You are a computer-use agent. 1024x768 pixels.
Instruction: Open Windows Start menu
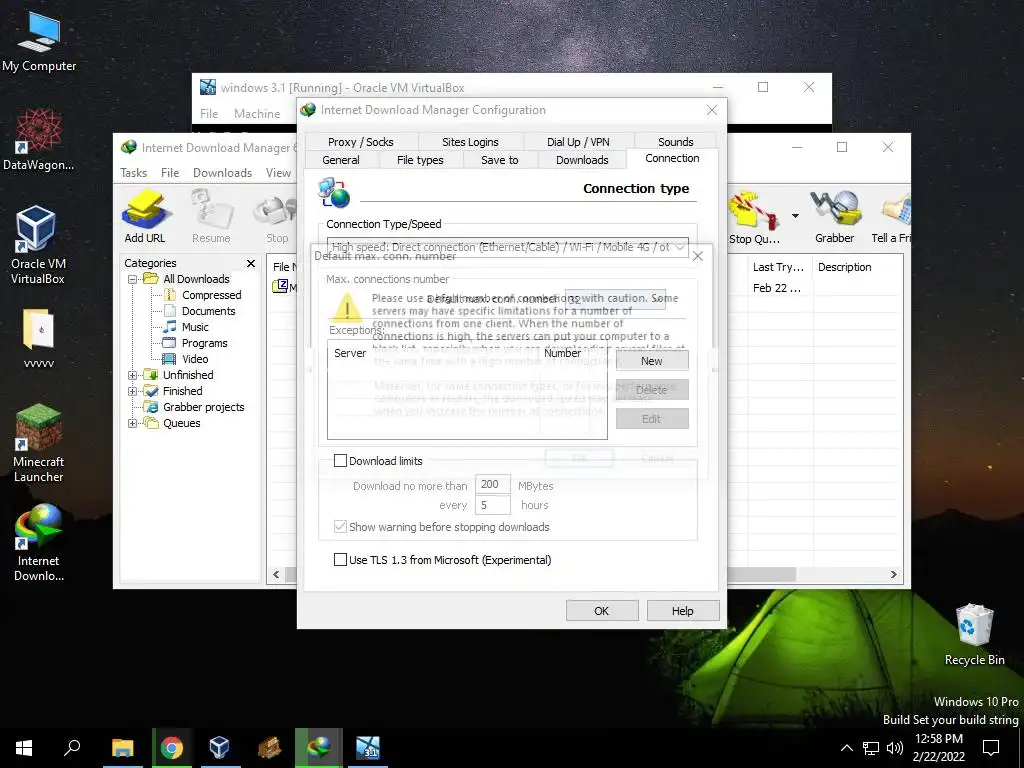[24, 748]
